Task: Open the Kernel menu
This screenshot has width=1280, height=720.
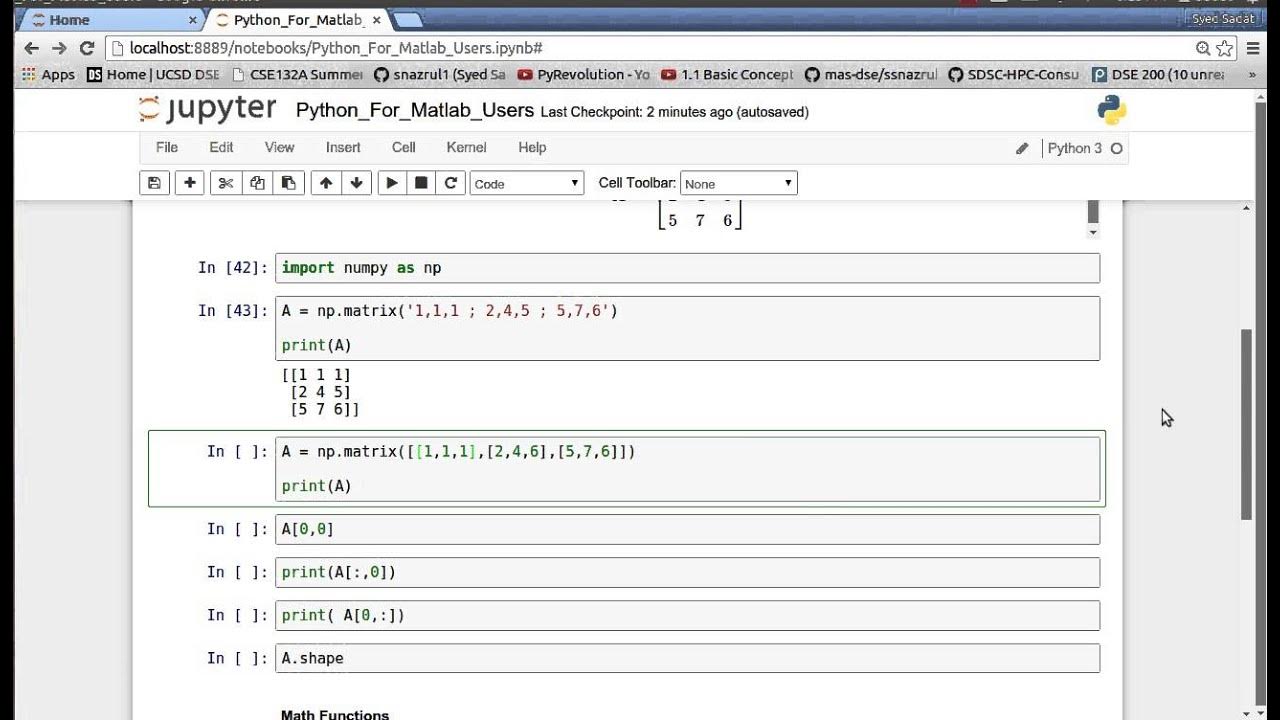Action: 466,147
